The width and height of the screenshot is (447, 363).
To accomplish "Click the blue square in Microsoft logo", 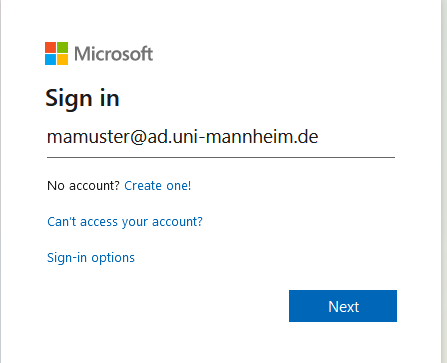I will click(x=50, y=59).
